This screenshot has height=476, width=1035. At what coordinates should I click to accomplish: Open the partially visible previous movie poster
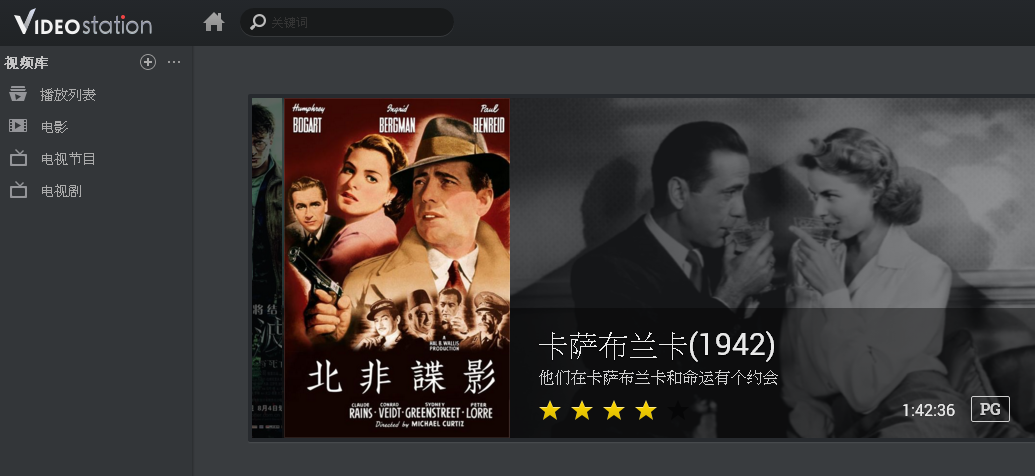[267, 267]
